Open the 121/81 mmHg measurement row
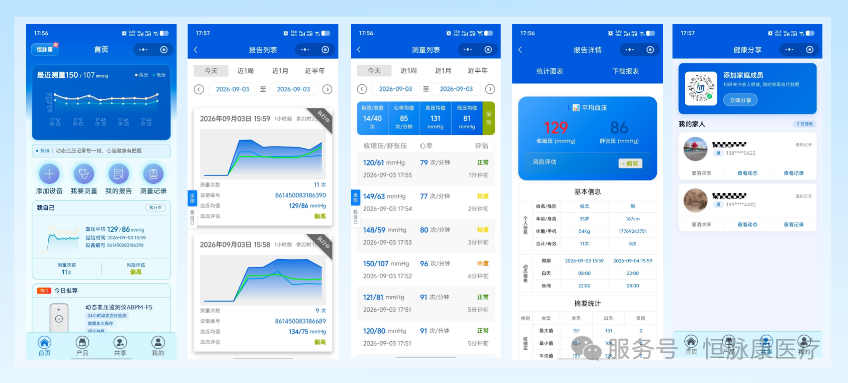The height and width of the screenshot is (383, 848). [x=426, y=303]
